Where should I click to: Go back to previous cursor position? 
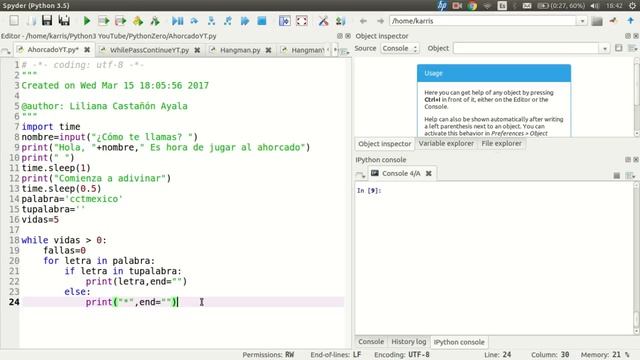pos(363,21)
